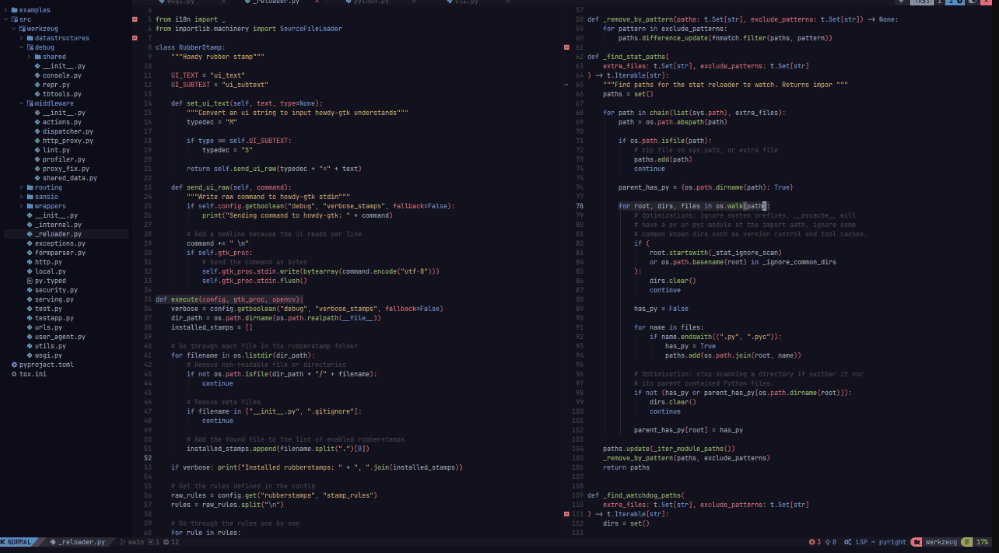Click the Python icon beside repr.py

[38, 85]
